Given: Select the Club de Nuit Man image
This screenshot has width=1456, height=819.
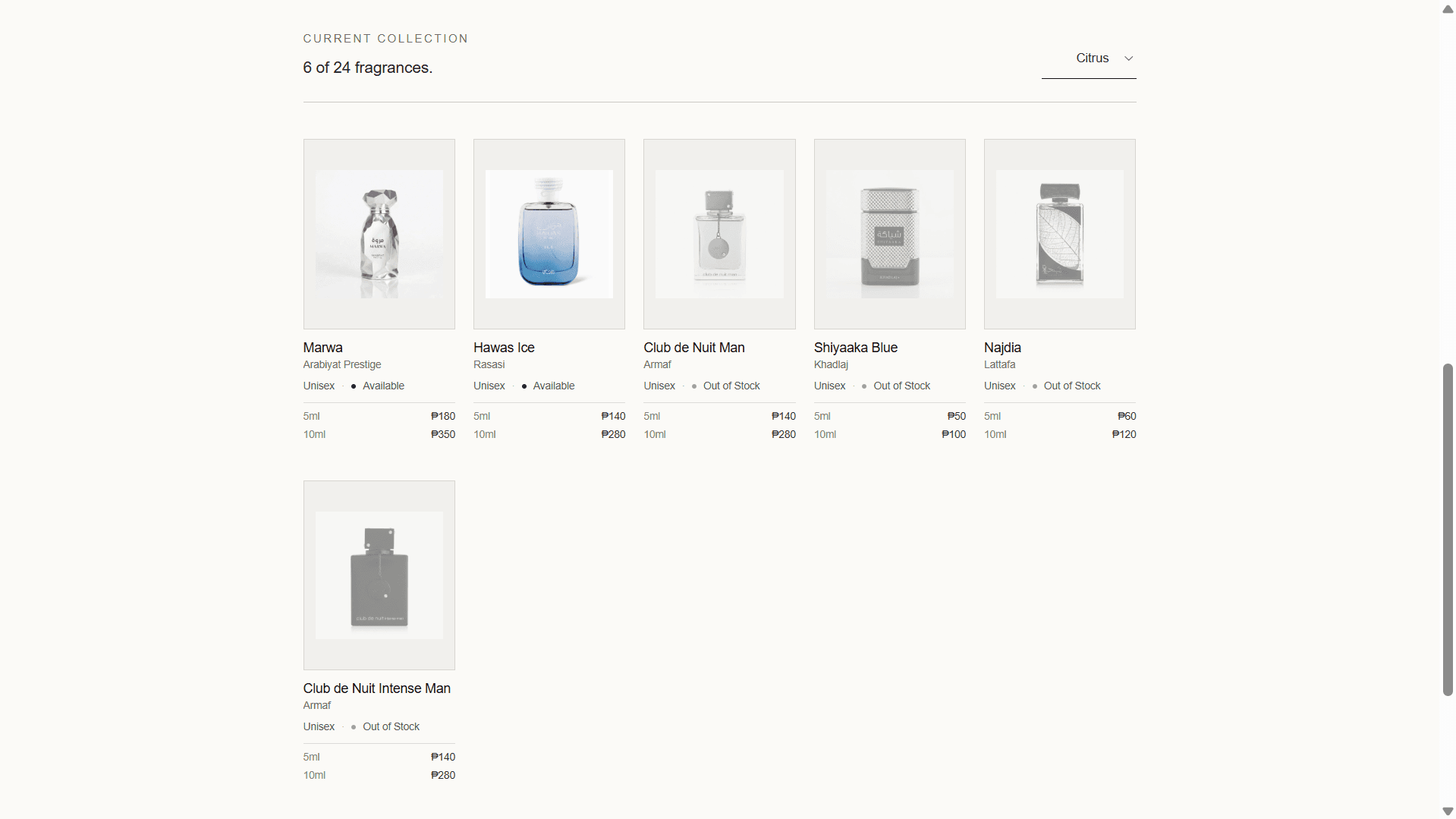Looking at the screenshot, I should 719,234.
